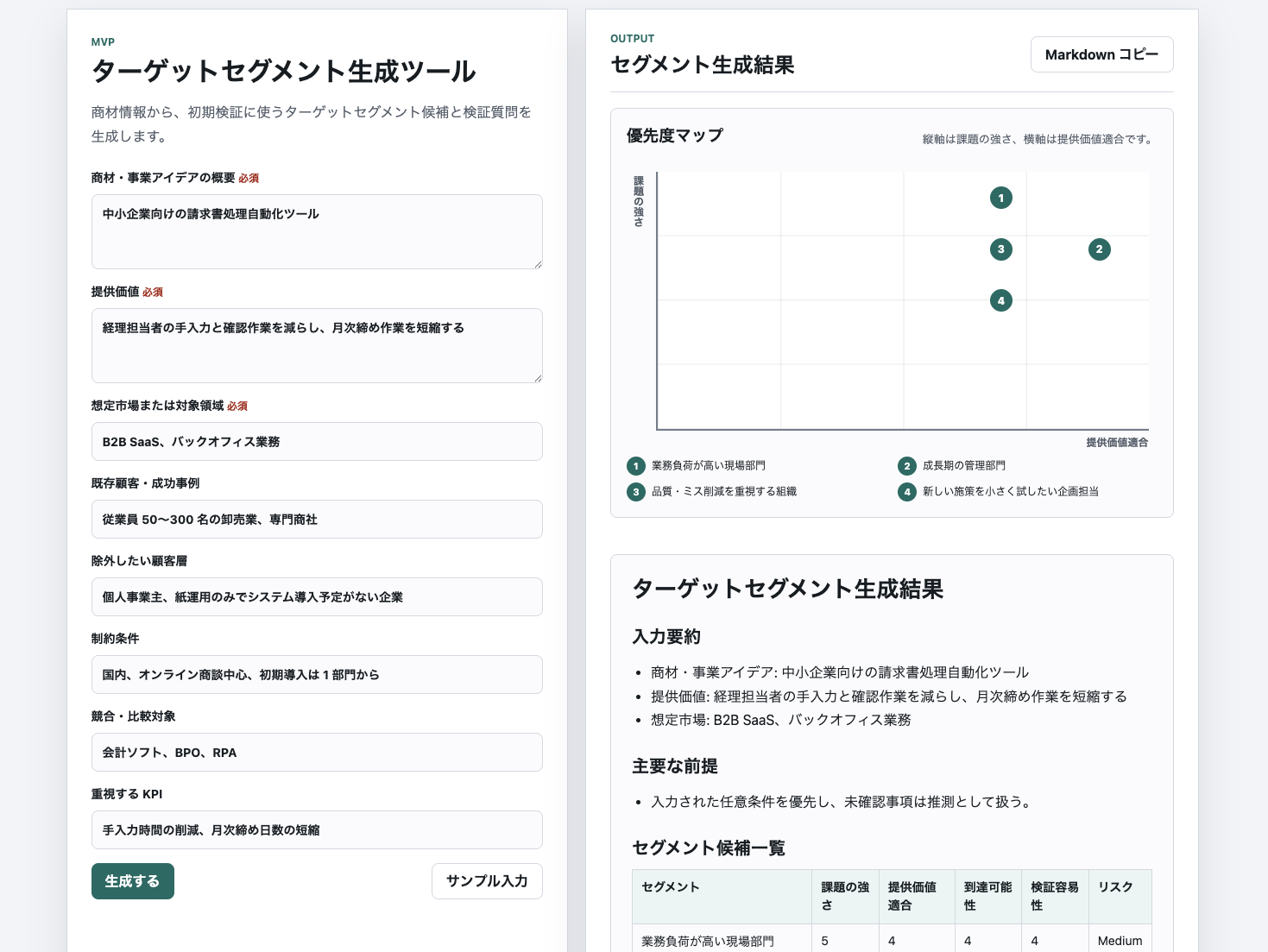Image resolution: width=1268 pixels, height=952 pixels.
Task: Click the bullet starting with 入力された任意条件
Action: tap(842, 802)
